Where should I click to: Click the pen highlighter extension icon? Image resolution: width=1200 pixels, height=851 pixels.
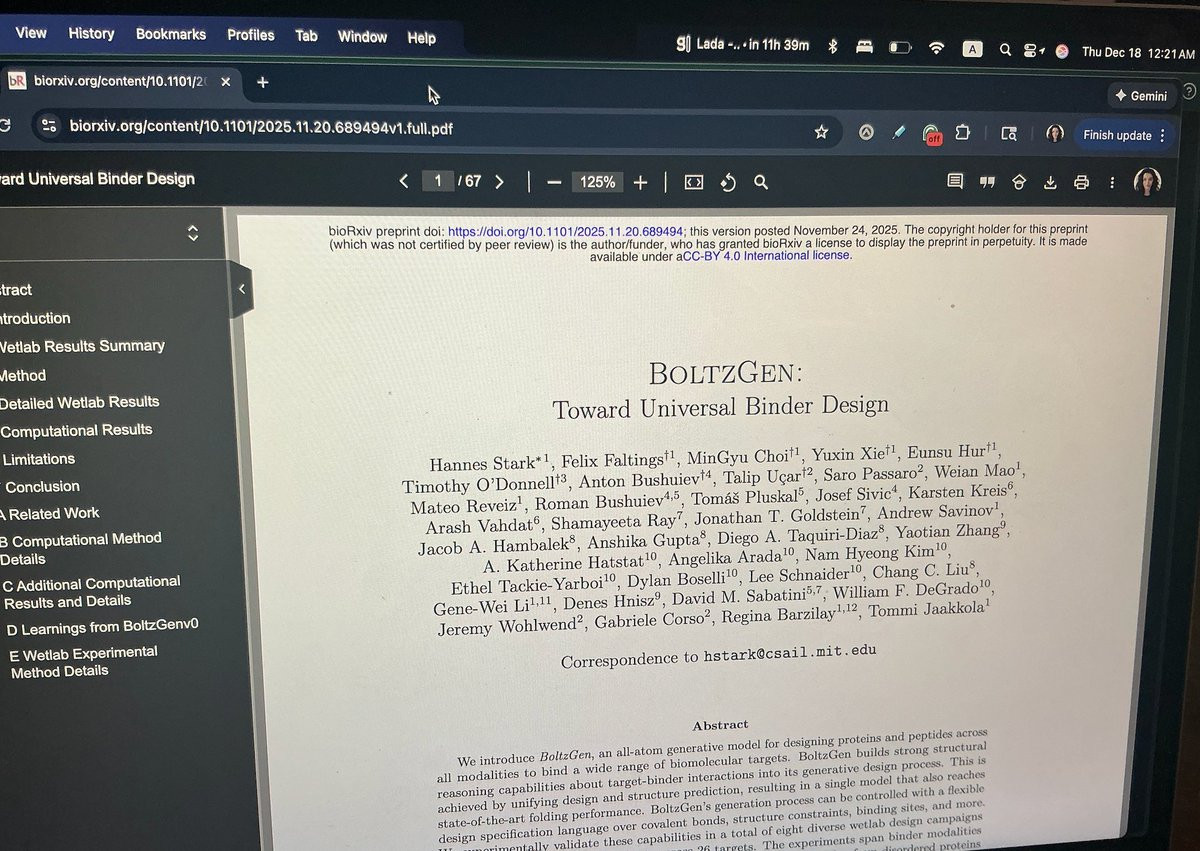coord(898,132)
